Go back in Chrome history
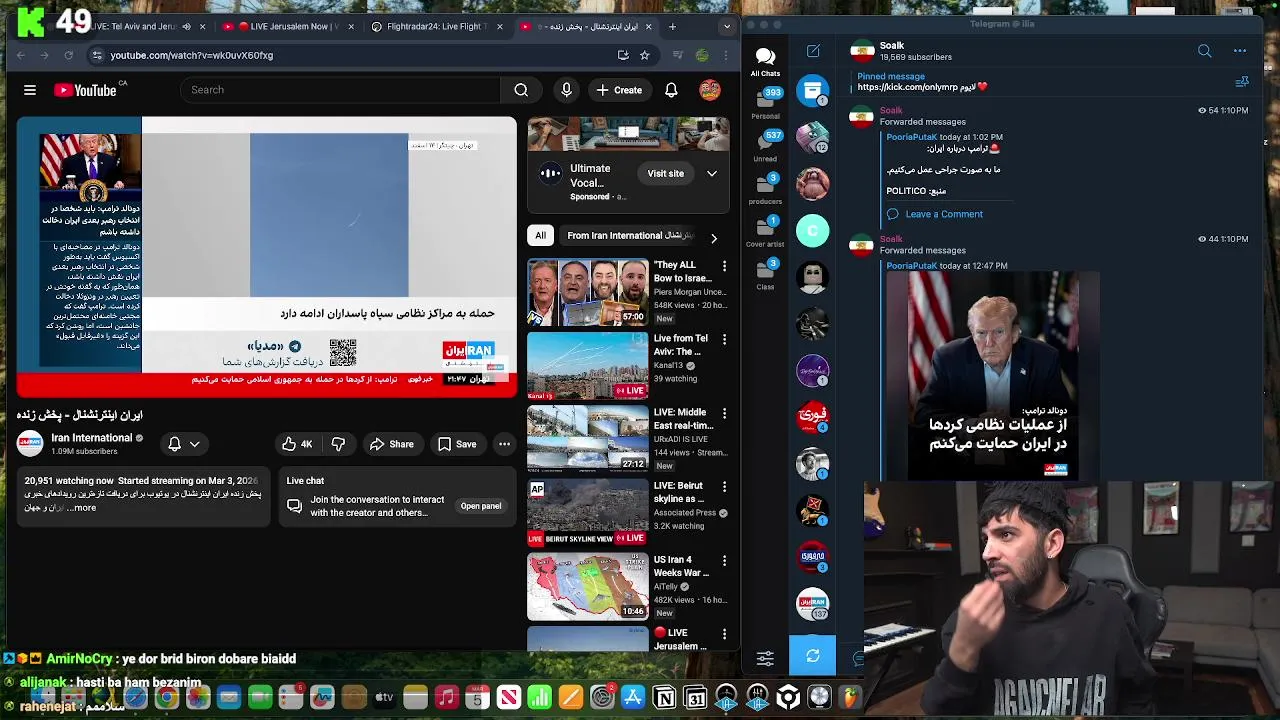Screen dimensions: 1280x720 coord(21,55)
